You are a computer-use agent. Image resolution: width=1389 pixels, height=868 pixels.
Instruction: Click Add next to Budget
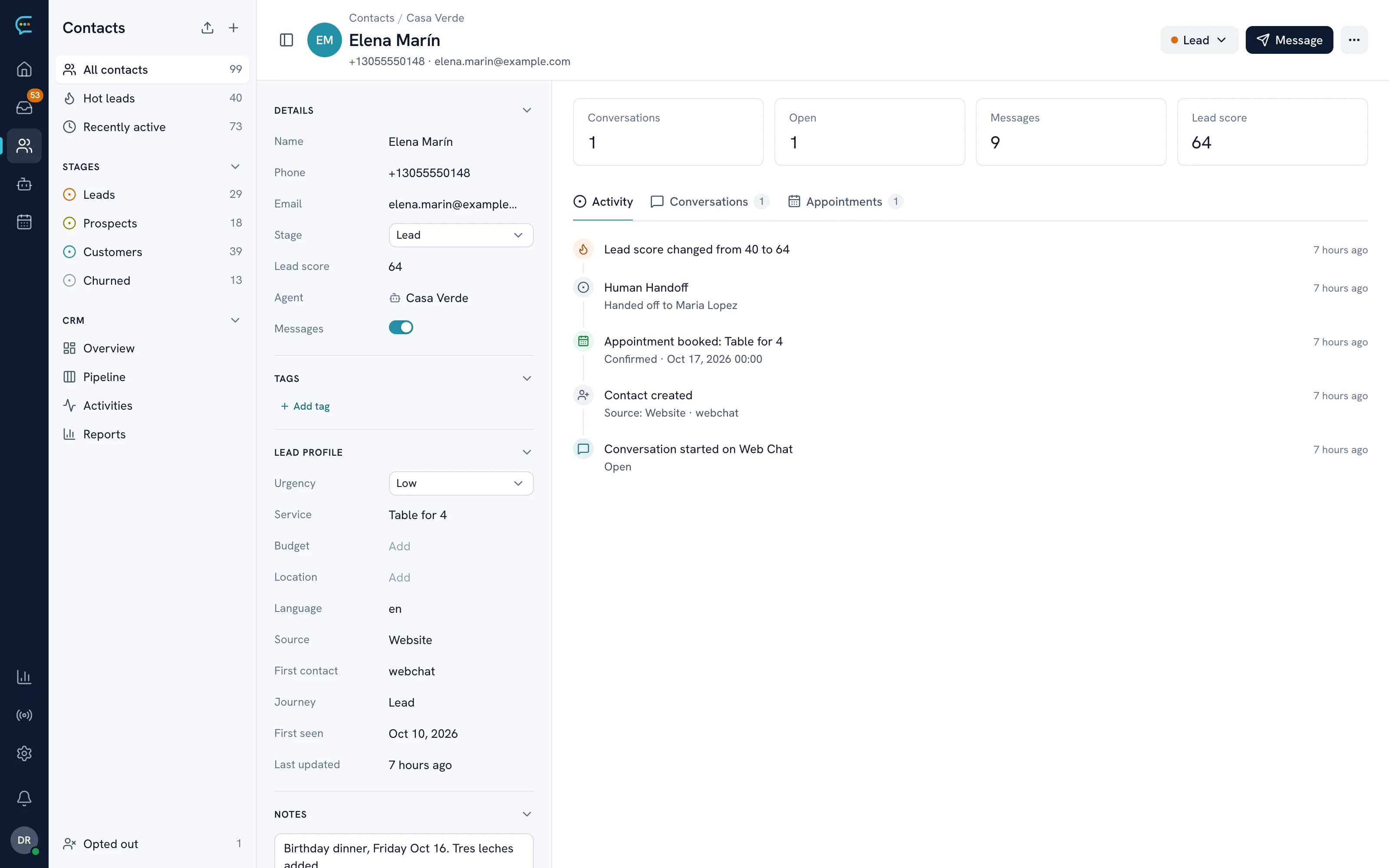(399, 546)
